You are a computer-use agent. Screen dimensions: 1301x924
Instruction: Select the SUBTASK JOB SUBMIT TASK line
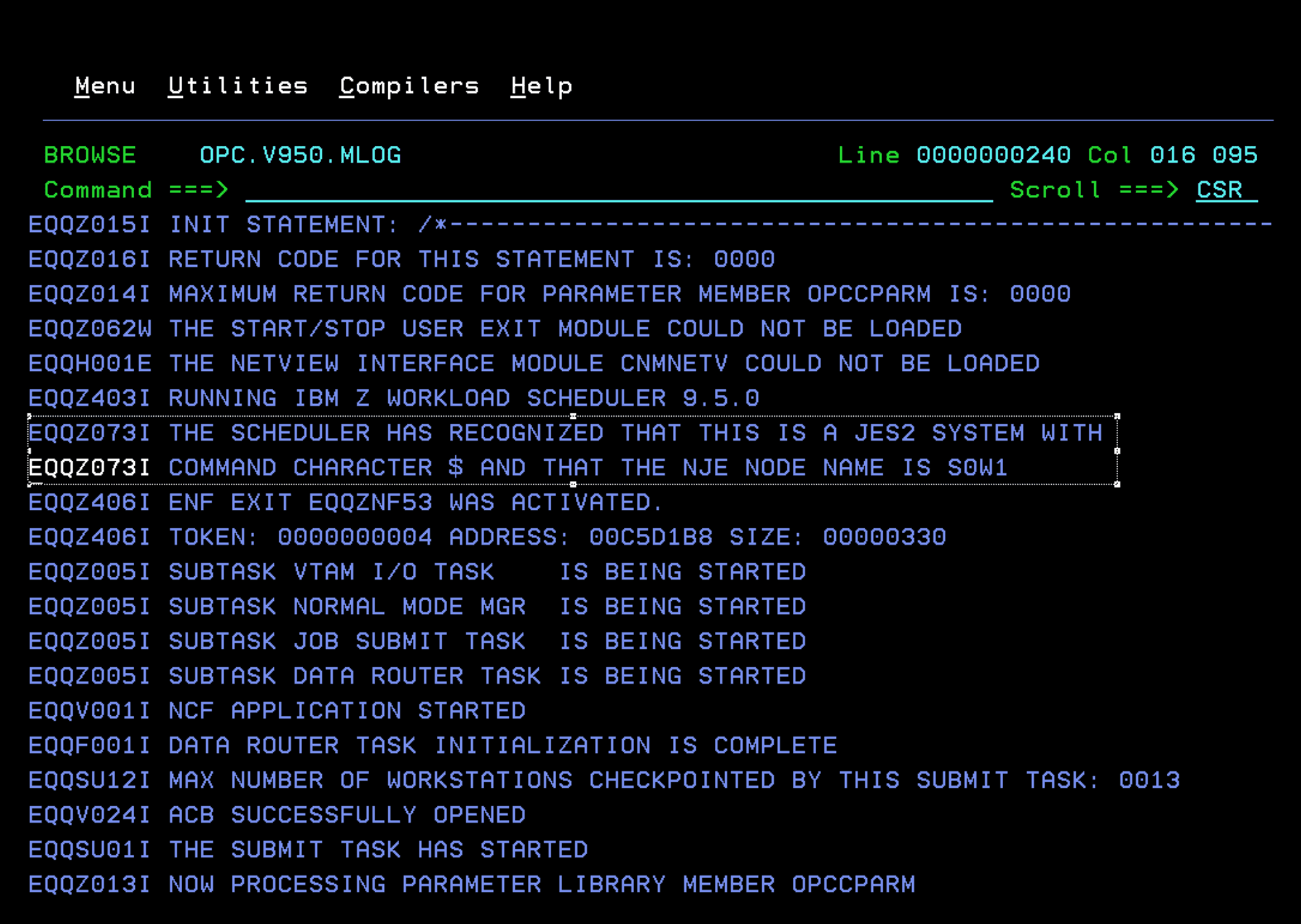click(x=416, y=642)
